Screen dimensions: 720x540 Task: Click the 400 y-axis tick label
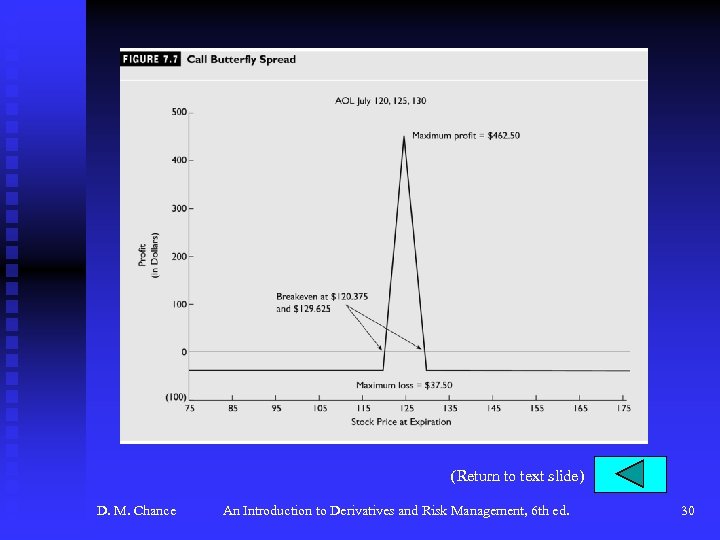click(x=179, y=160)
